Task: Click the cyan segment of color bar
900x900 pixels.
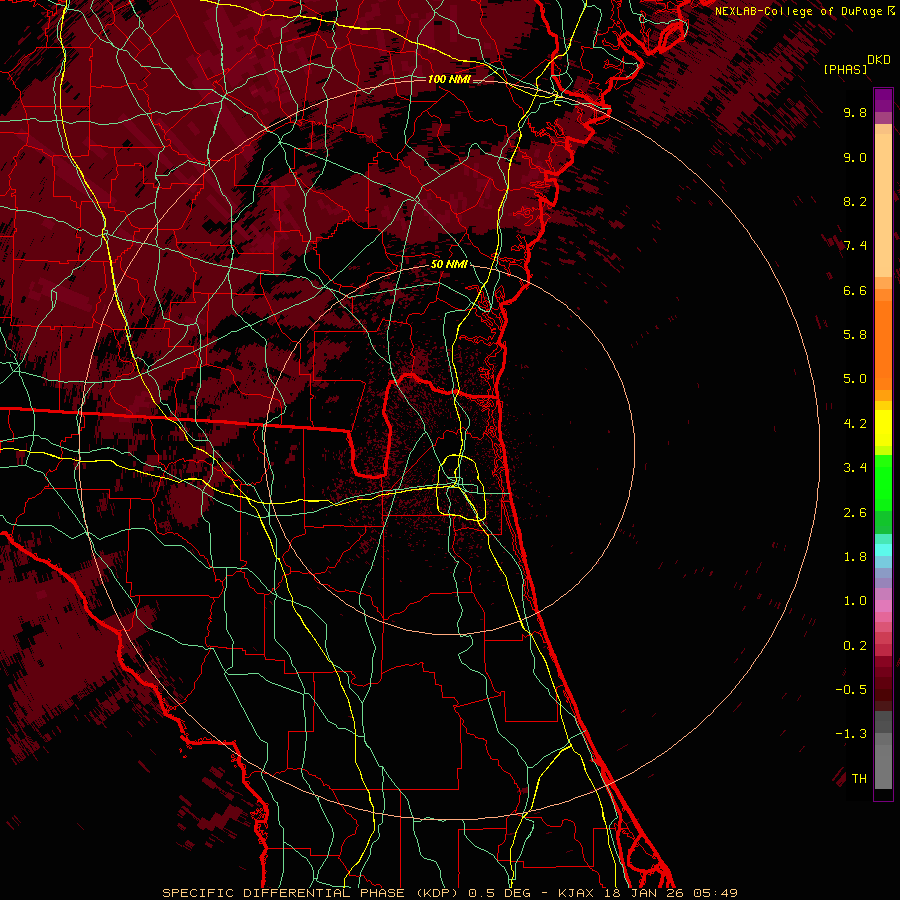Action: [x=883, y=550]
